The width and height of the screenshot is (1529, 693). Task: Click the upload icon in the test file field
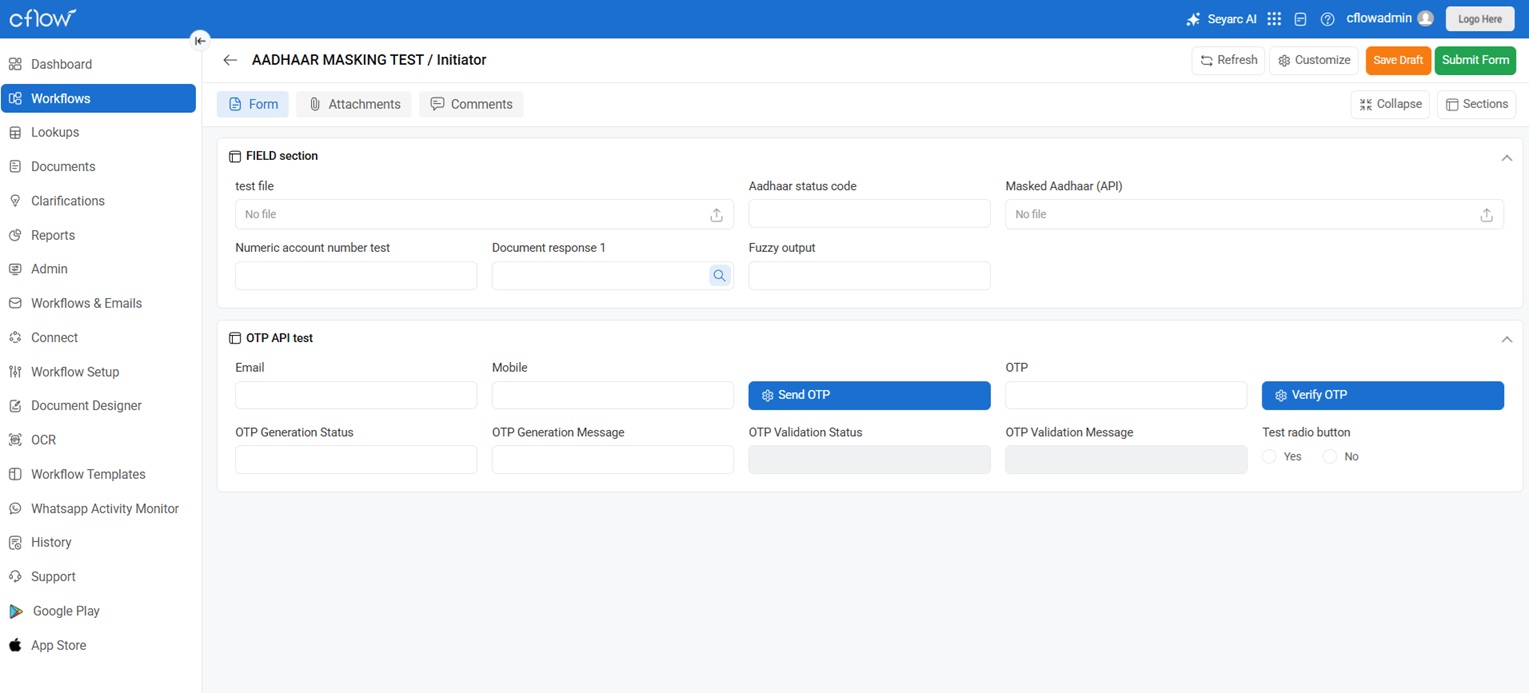tap(716, 215)
